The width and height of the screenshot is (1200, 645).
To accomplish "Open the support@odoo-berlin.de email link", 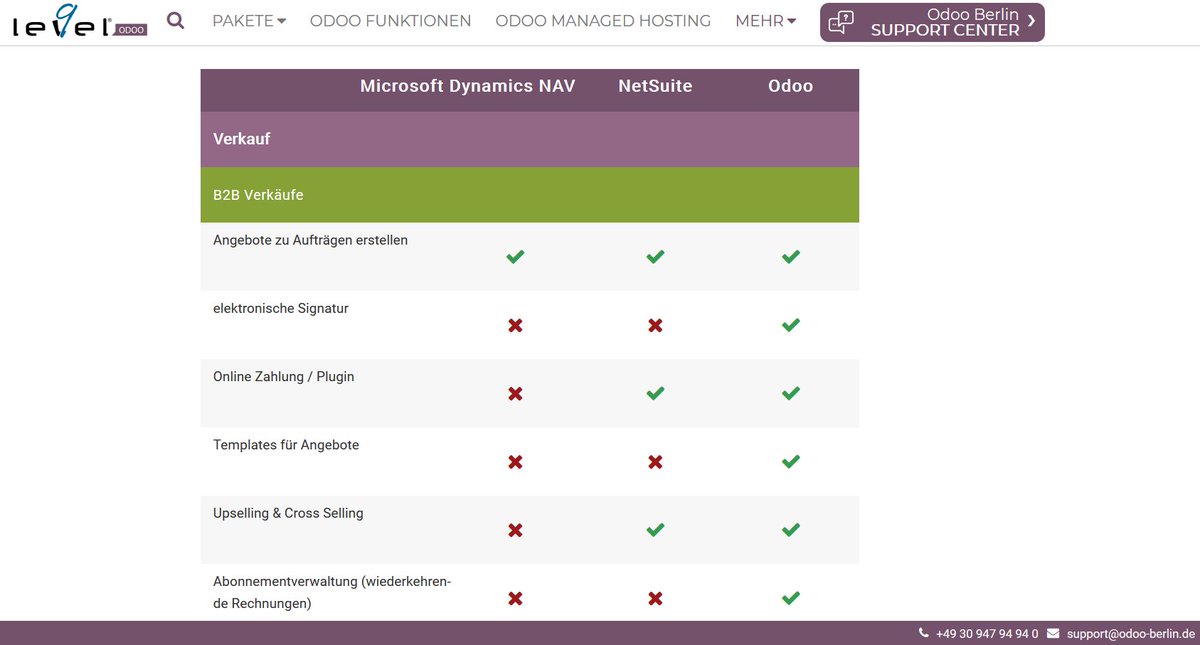I will coord(1131,633).
